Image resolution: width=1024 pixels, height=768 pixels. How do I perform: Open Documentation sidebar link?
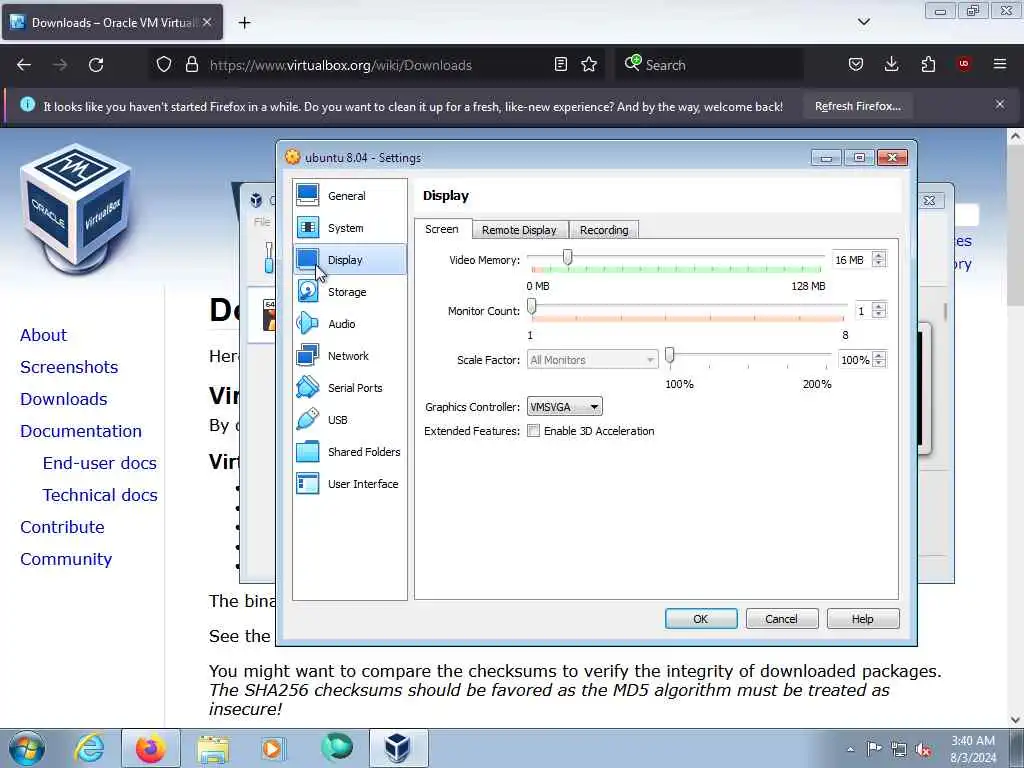coord(81,431)
